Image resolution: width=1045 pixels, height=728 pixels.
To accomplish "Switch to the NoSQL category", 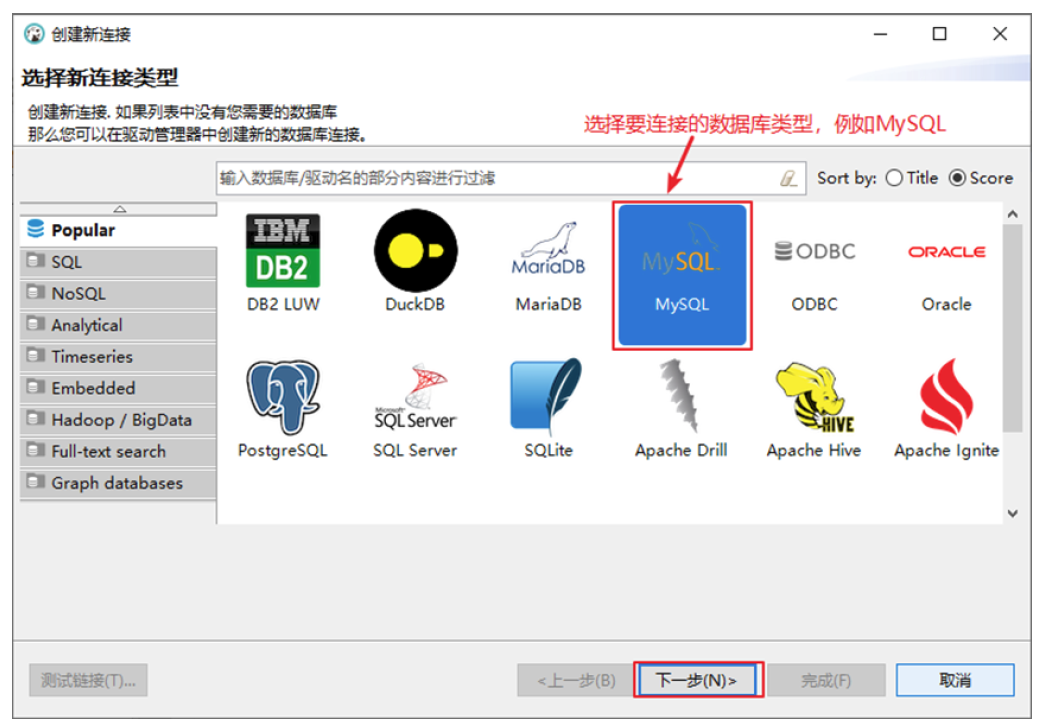I will [119, 294].
